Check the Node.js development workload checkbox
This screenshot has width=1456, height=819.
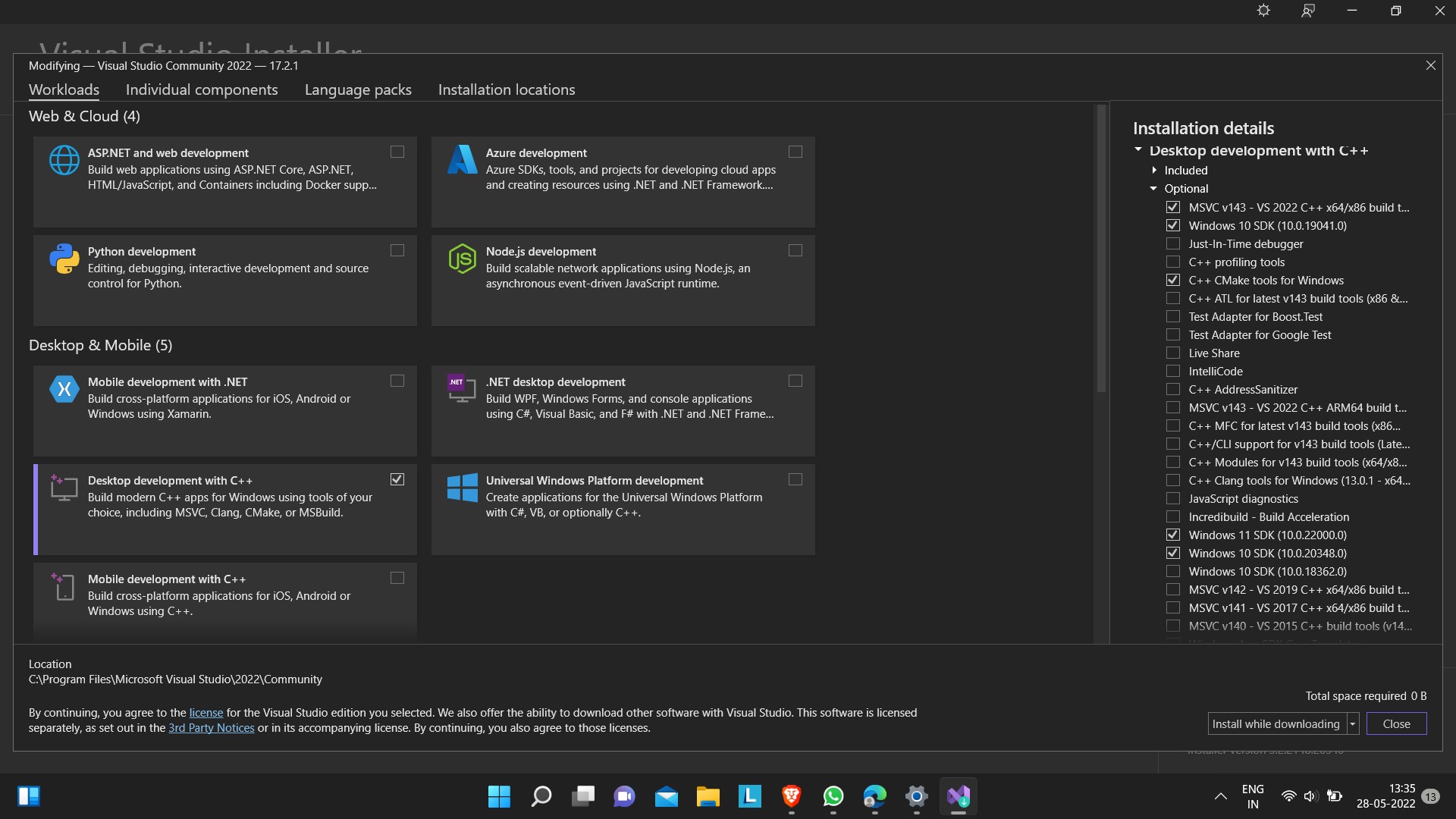(x=795, y=250)
